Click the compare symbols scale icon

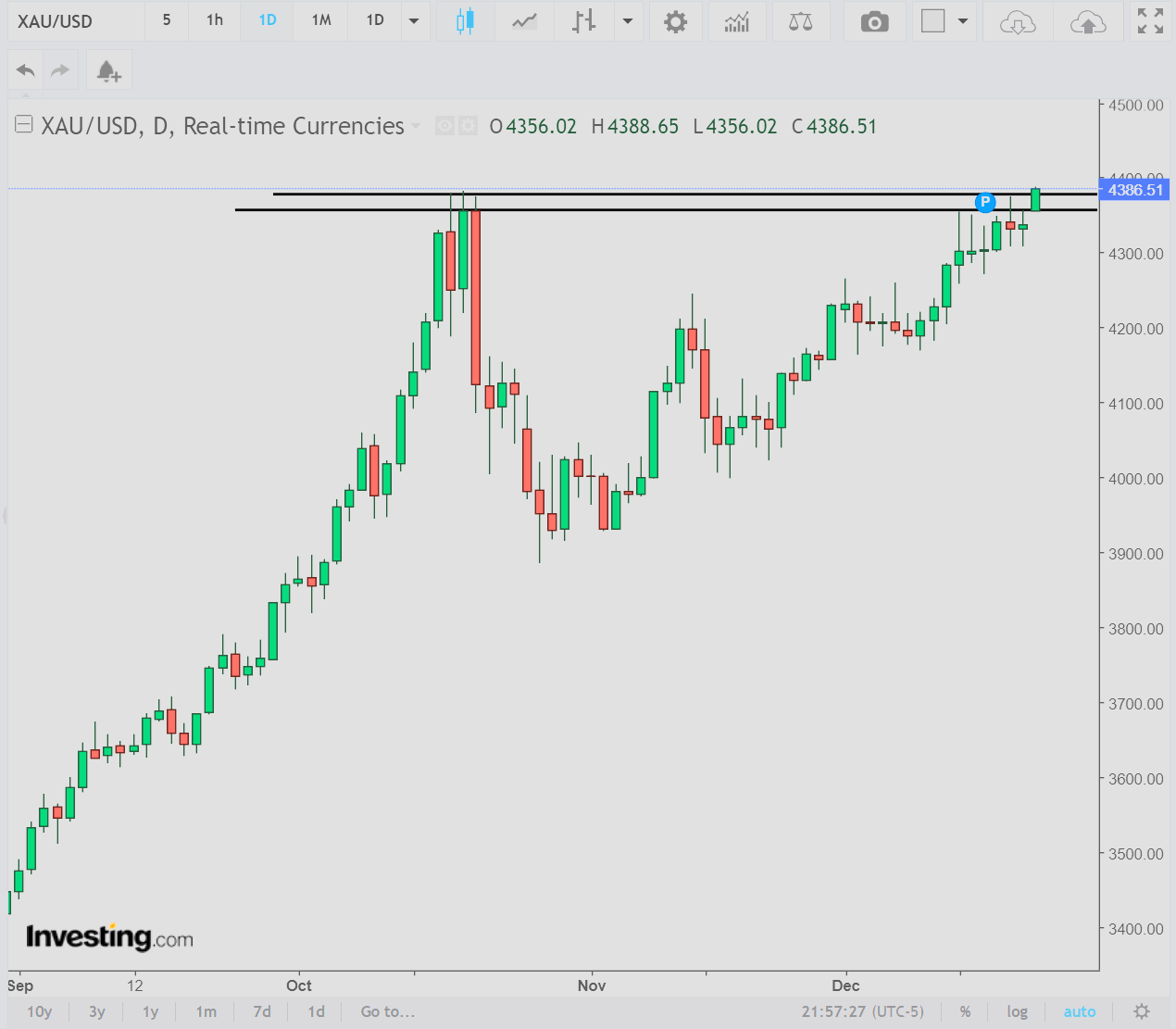coord(800,21)
